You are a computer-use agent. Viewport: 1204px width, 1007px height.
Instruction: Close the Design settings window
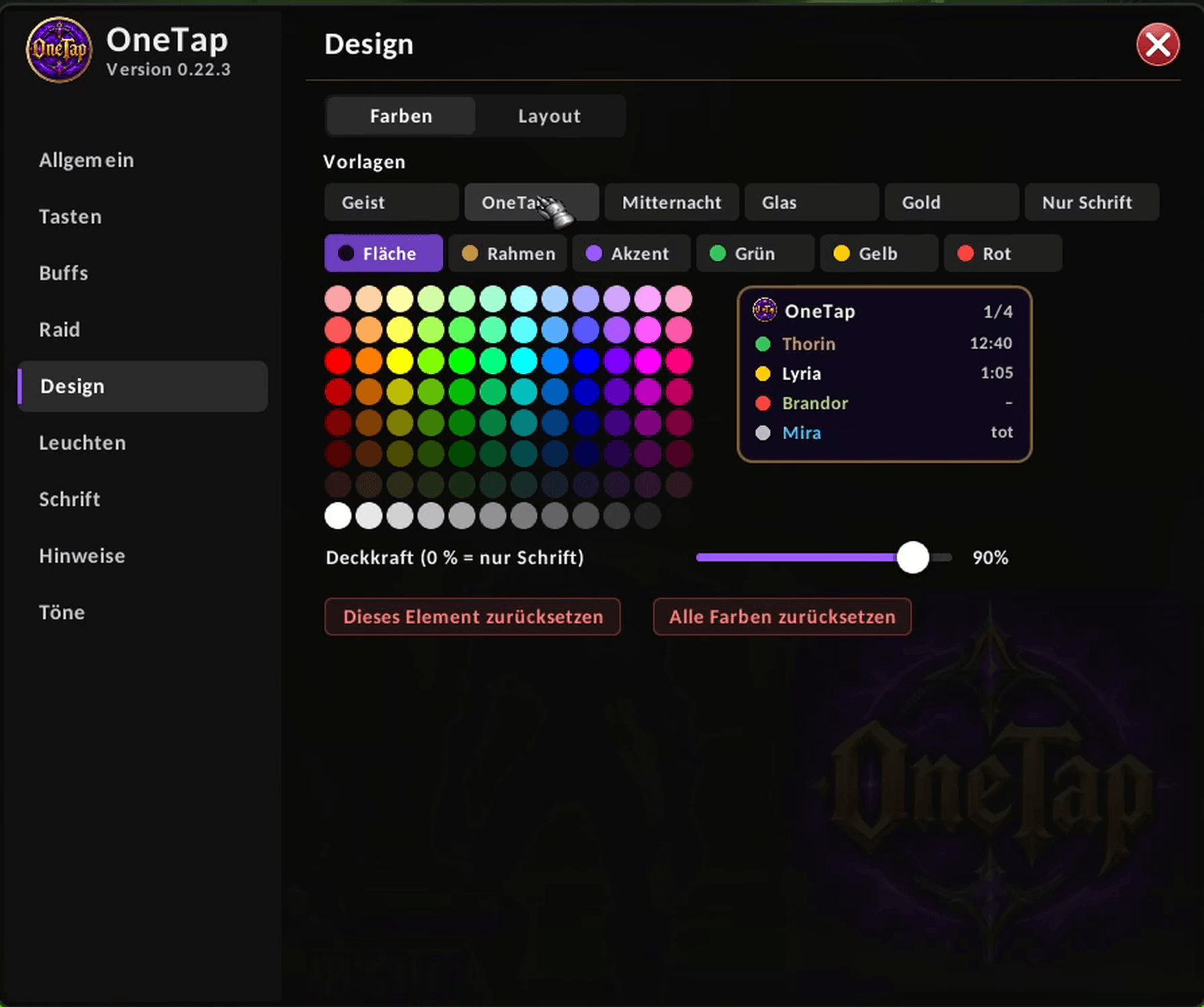pyautogui.click(x=1158, y=44)
